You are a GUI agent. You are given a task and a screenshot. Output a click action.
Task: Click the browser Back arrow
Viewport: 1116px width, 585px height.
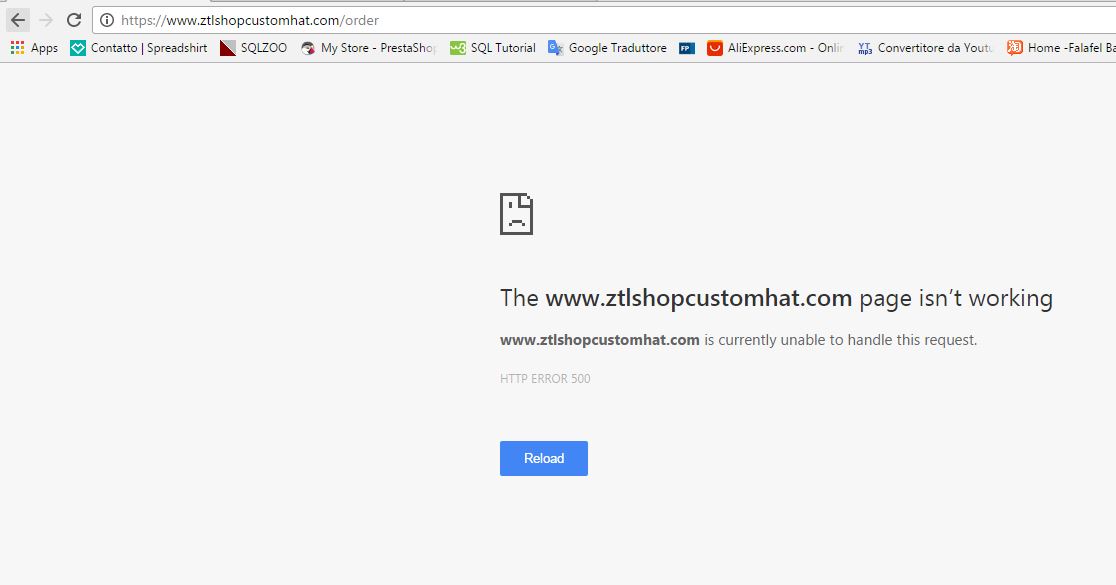tap(18, 20)
